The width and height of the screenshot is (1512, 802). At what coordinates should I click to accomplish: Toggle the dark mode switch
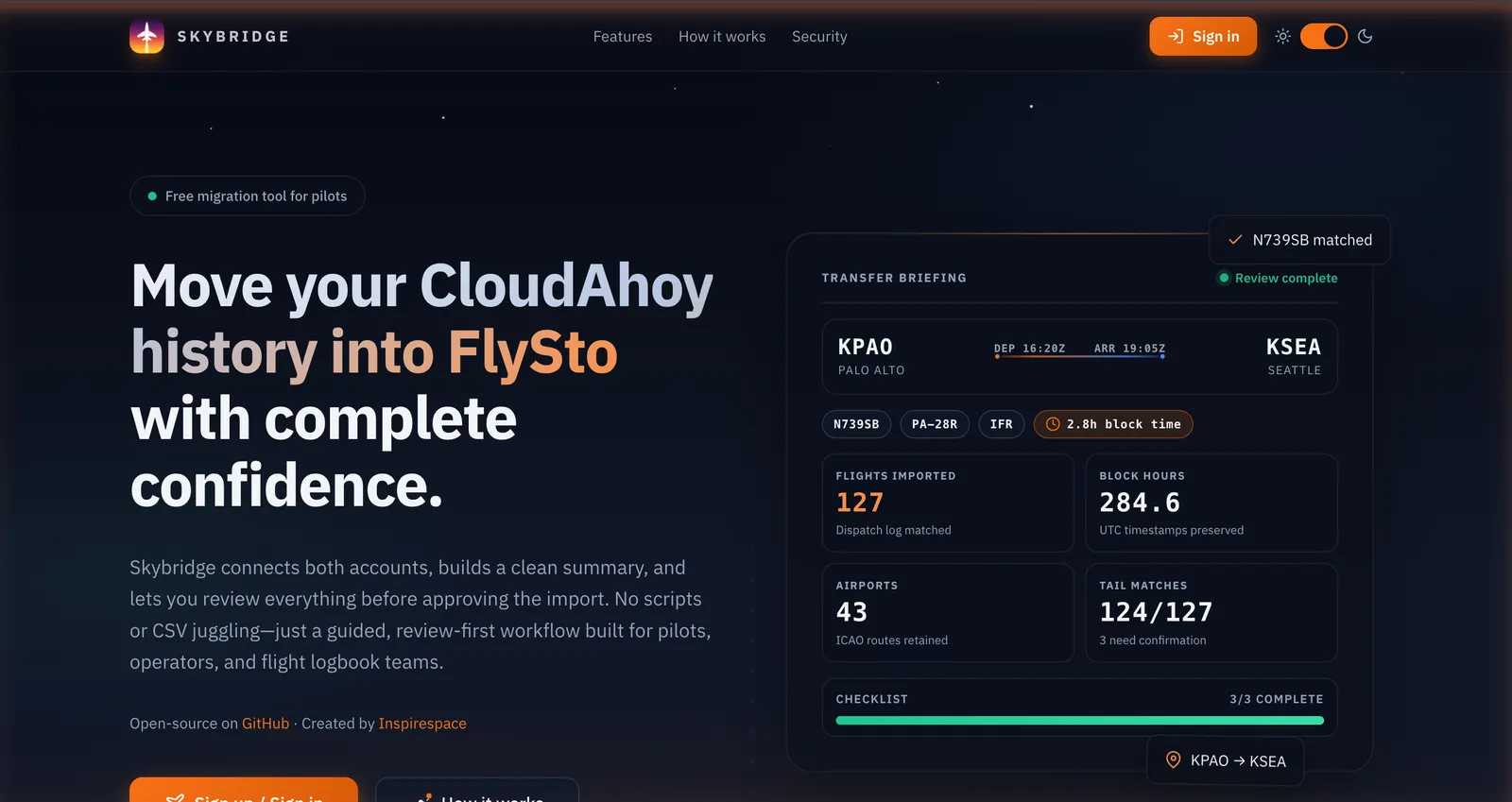point(1324,36)
